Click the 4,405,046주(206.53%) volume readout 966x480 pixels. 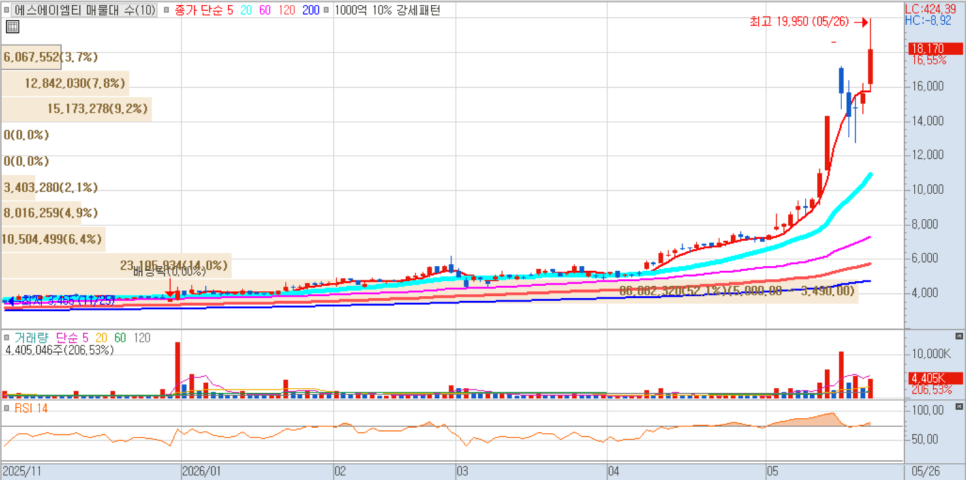pyautogui.click(x=59, y=350)
